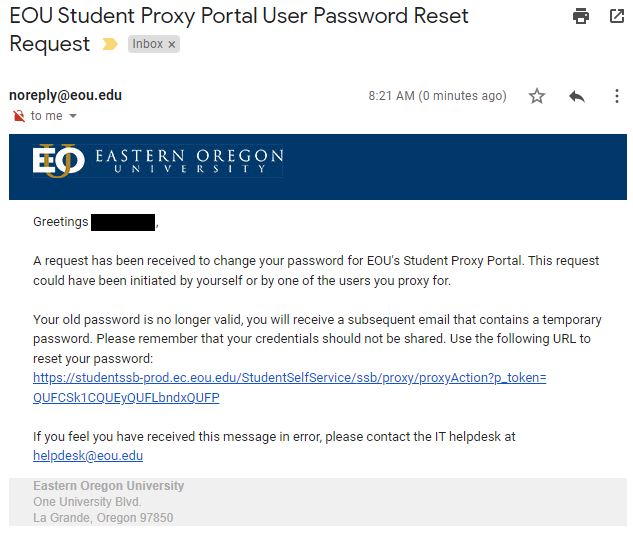Click the email subject heading text
The image size is (633, 533).
(238, 17)
